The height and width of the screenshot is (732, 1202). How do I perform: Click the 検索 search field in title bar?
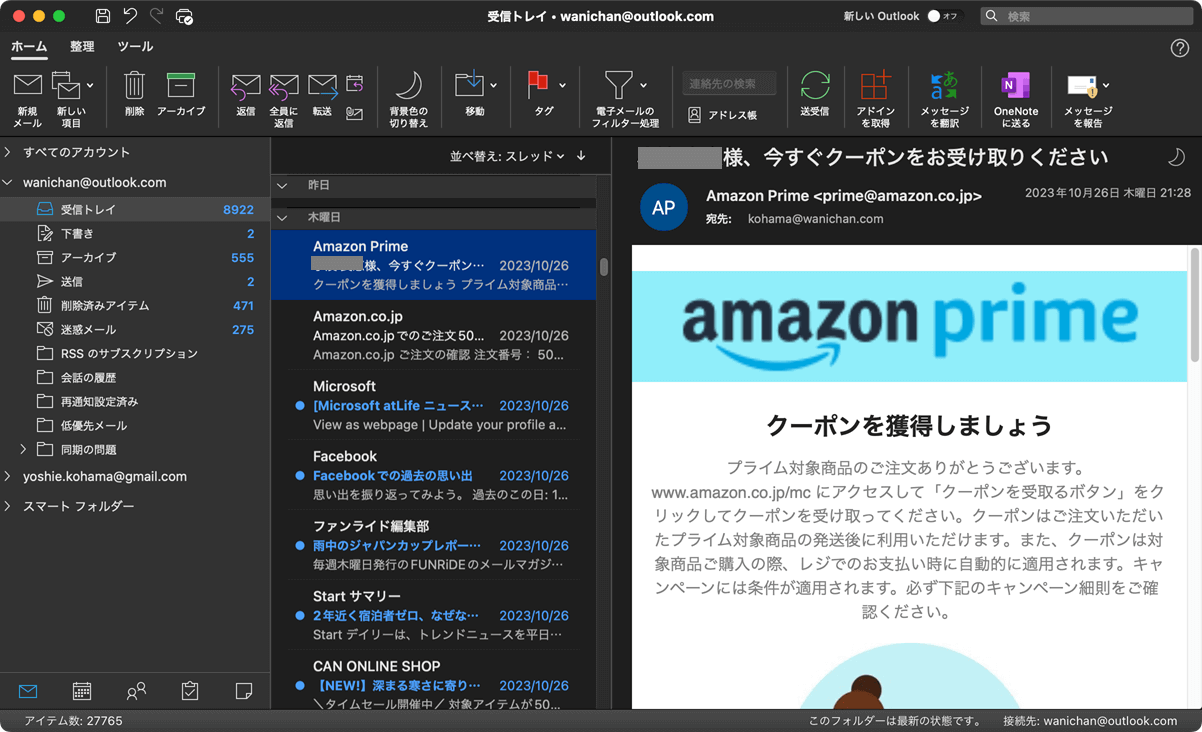tap(1086, 16)
